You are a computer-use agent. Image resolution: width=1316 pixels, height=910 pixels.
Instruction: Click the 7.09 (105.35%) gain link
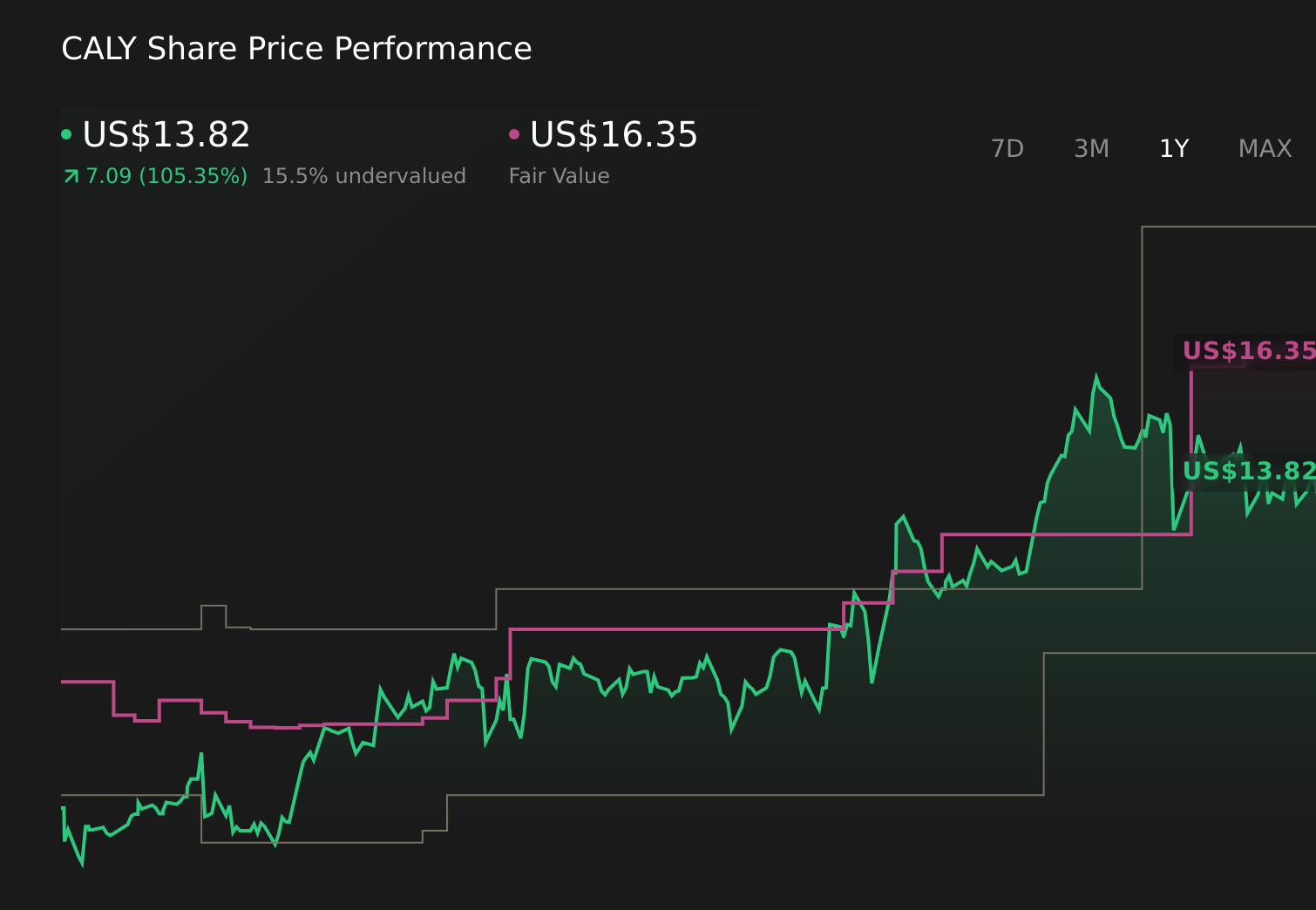click(x=164, y=175)
